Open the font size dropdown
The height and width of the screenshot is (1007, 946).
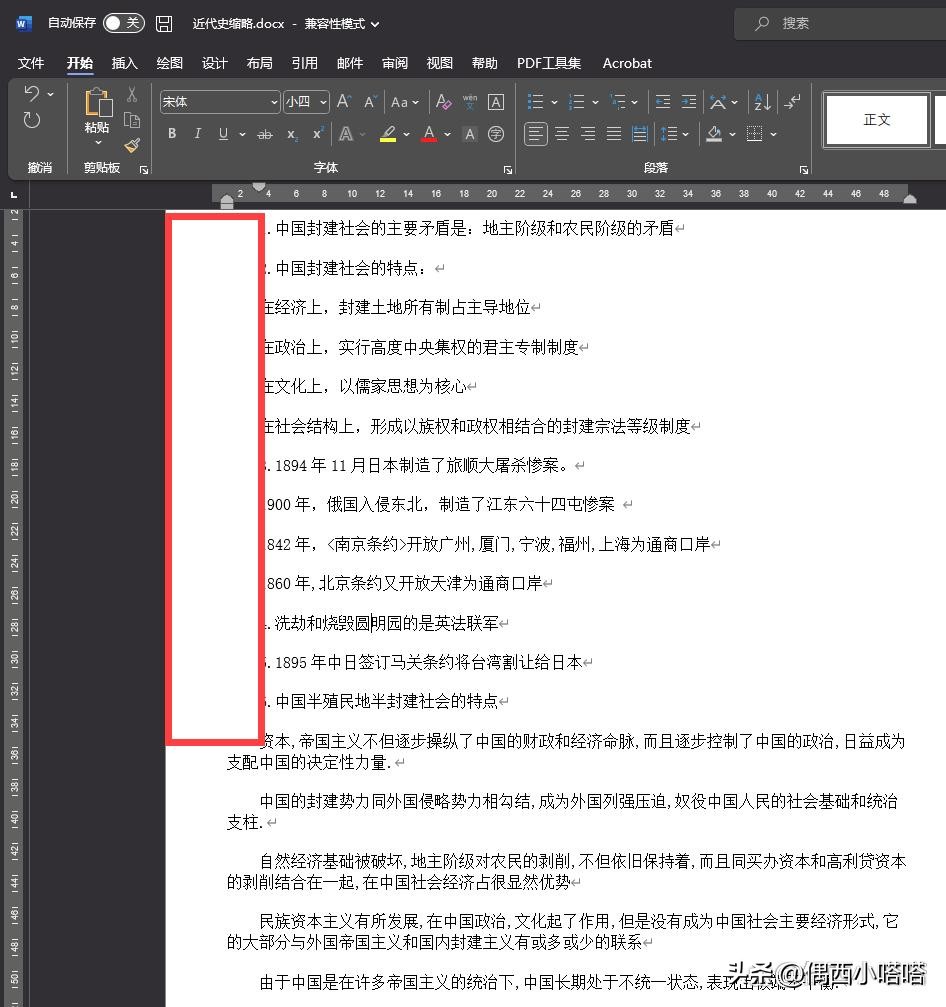[x=323, y=101]
